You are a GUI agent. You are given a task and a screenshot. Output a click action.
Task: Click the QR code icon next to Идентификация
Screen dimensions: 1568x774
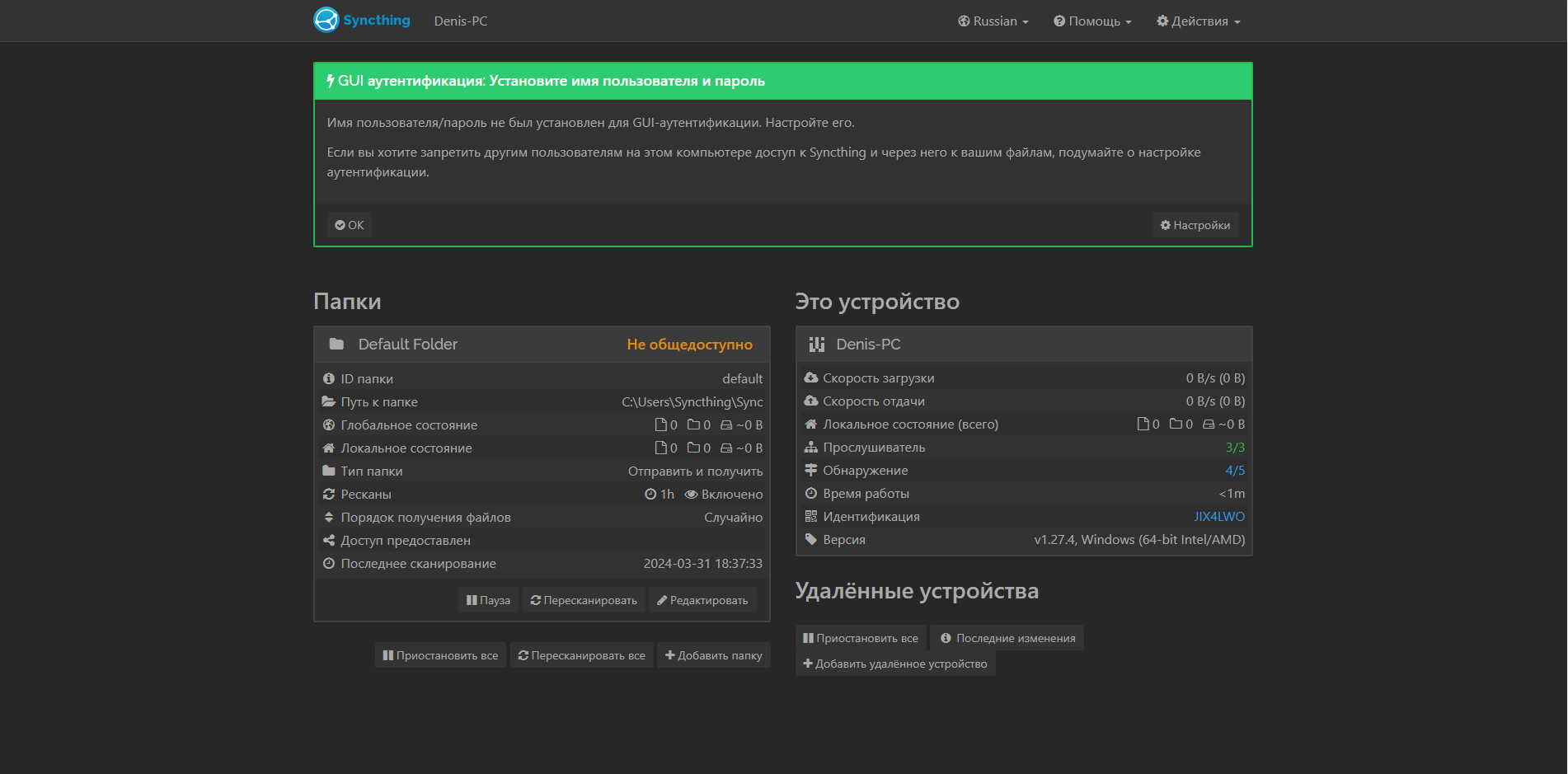click(811, 516)
